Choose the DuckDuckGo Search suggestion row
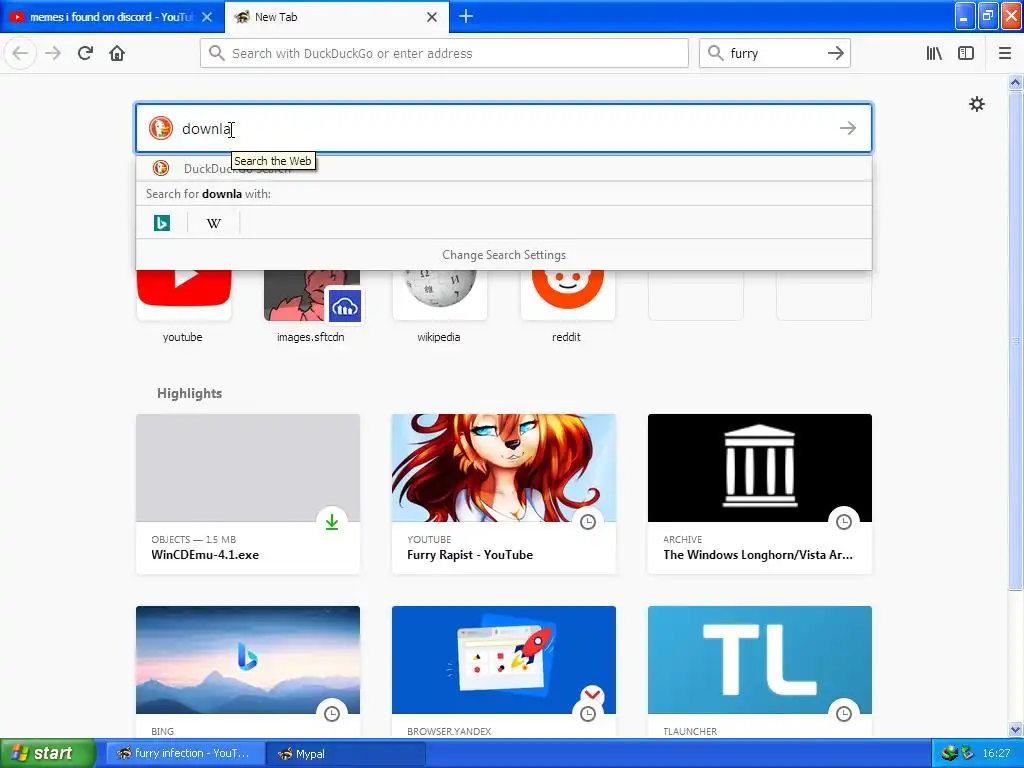The image size is (1024, 768). 503,168
